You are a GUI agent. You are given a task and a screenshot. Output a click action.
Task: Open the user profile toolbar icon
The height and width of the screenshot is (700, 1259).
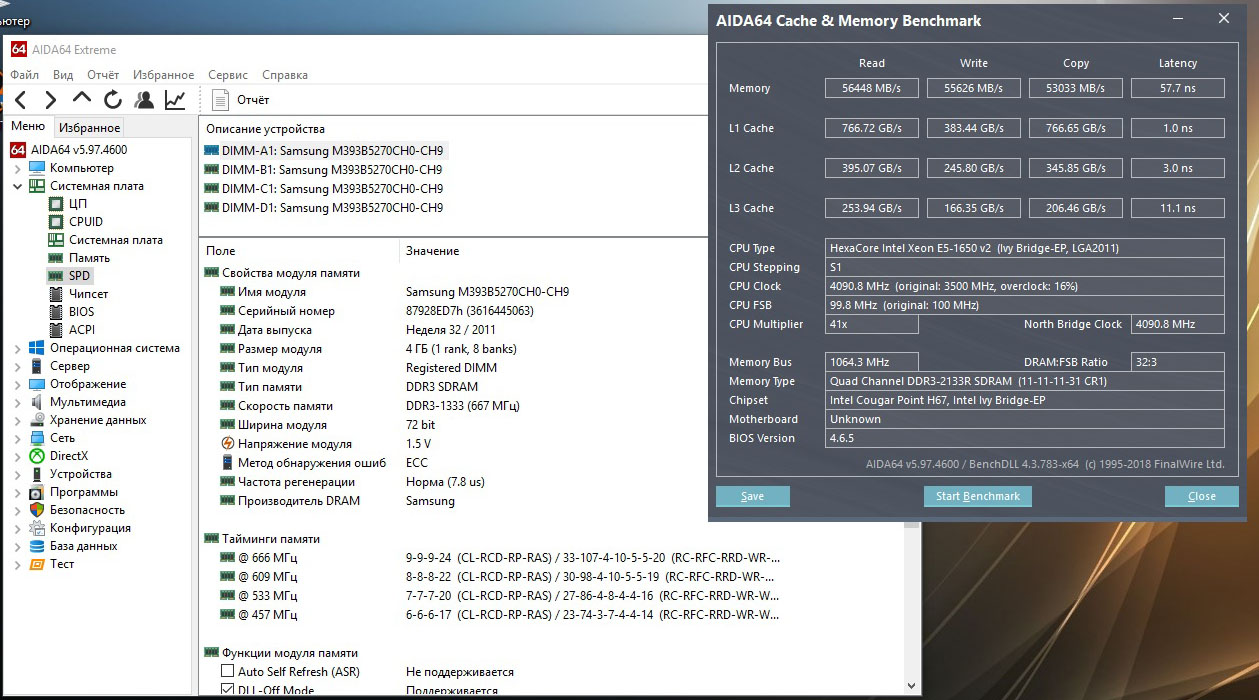click(x=144, y=99)
